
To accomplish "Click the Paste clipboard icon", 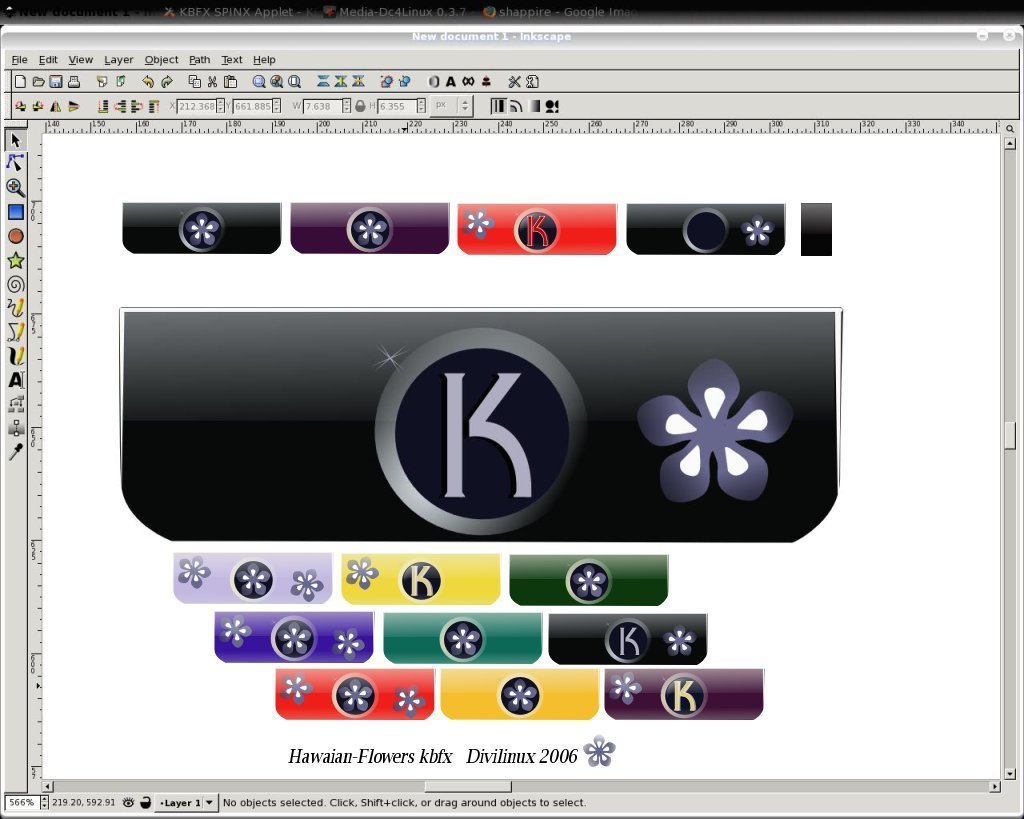I will tap(230, 82).
